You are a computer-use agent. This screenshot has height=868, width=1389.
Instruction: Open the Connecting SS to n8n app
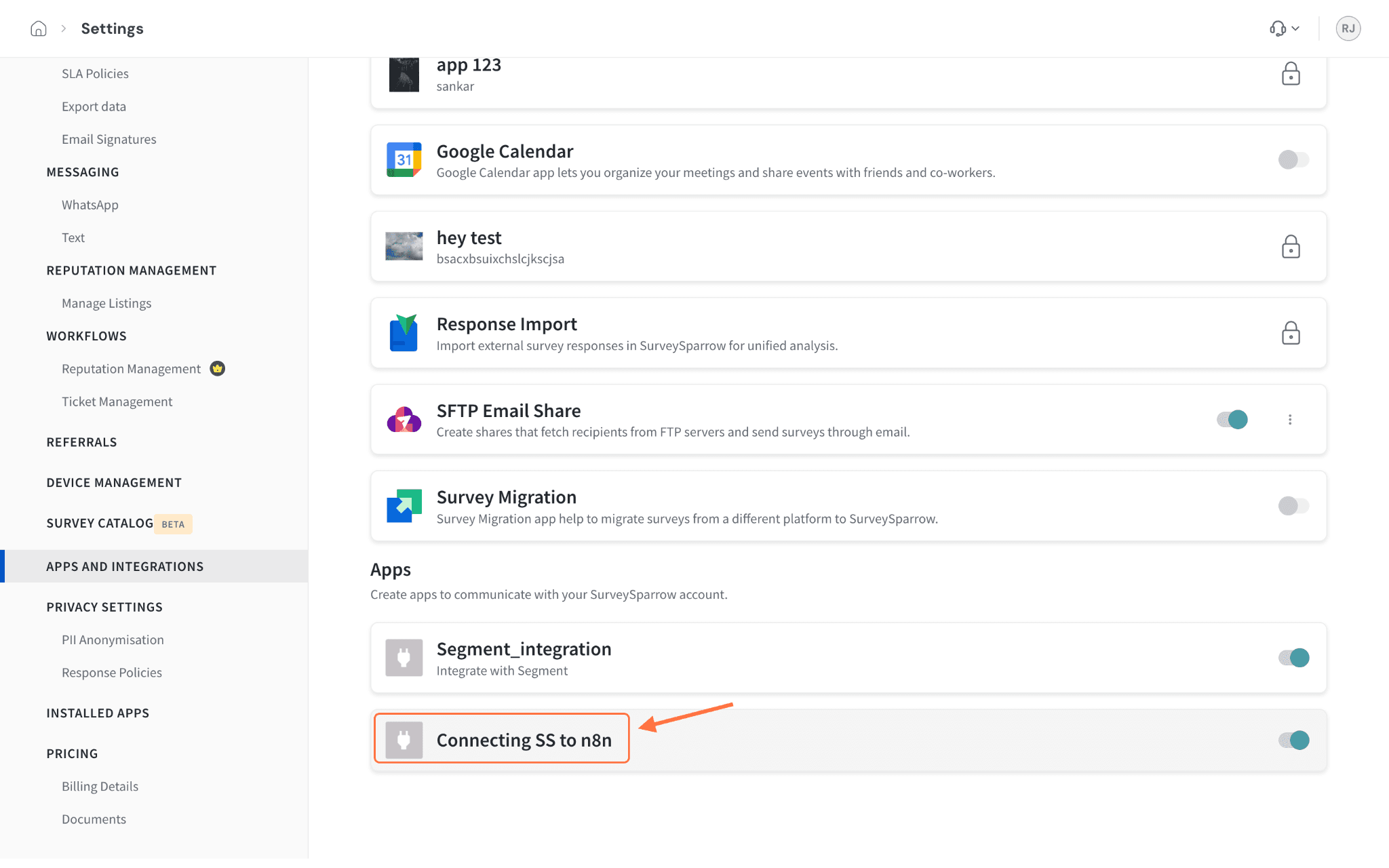point(524,740)
